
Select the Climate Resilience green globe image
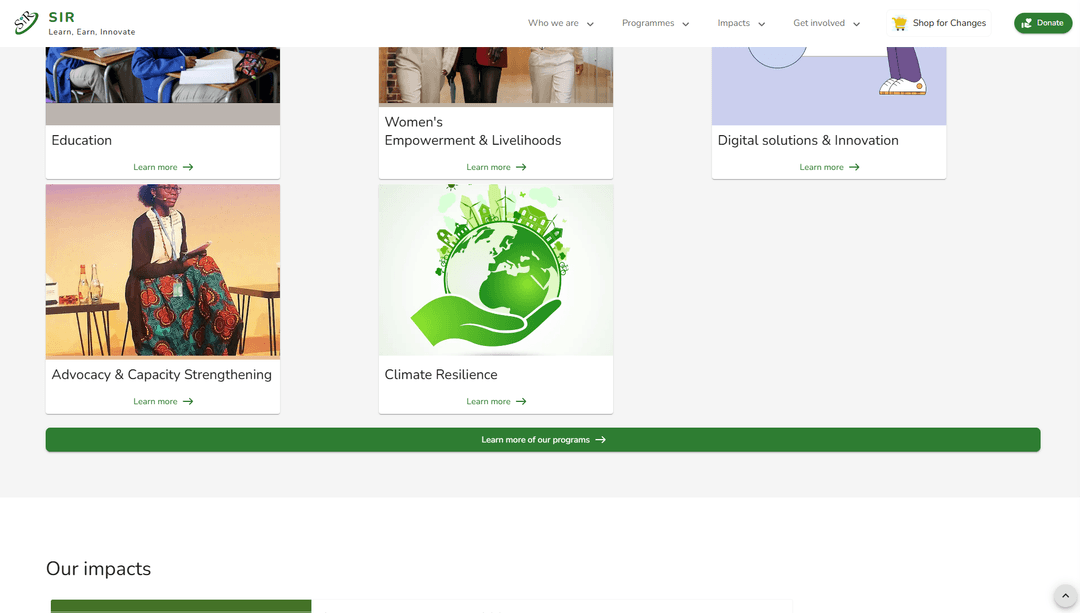click(495, 270)
